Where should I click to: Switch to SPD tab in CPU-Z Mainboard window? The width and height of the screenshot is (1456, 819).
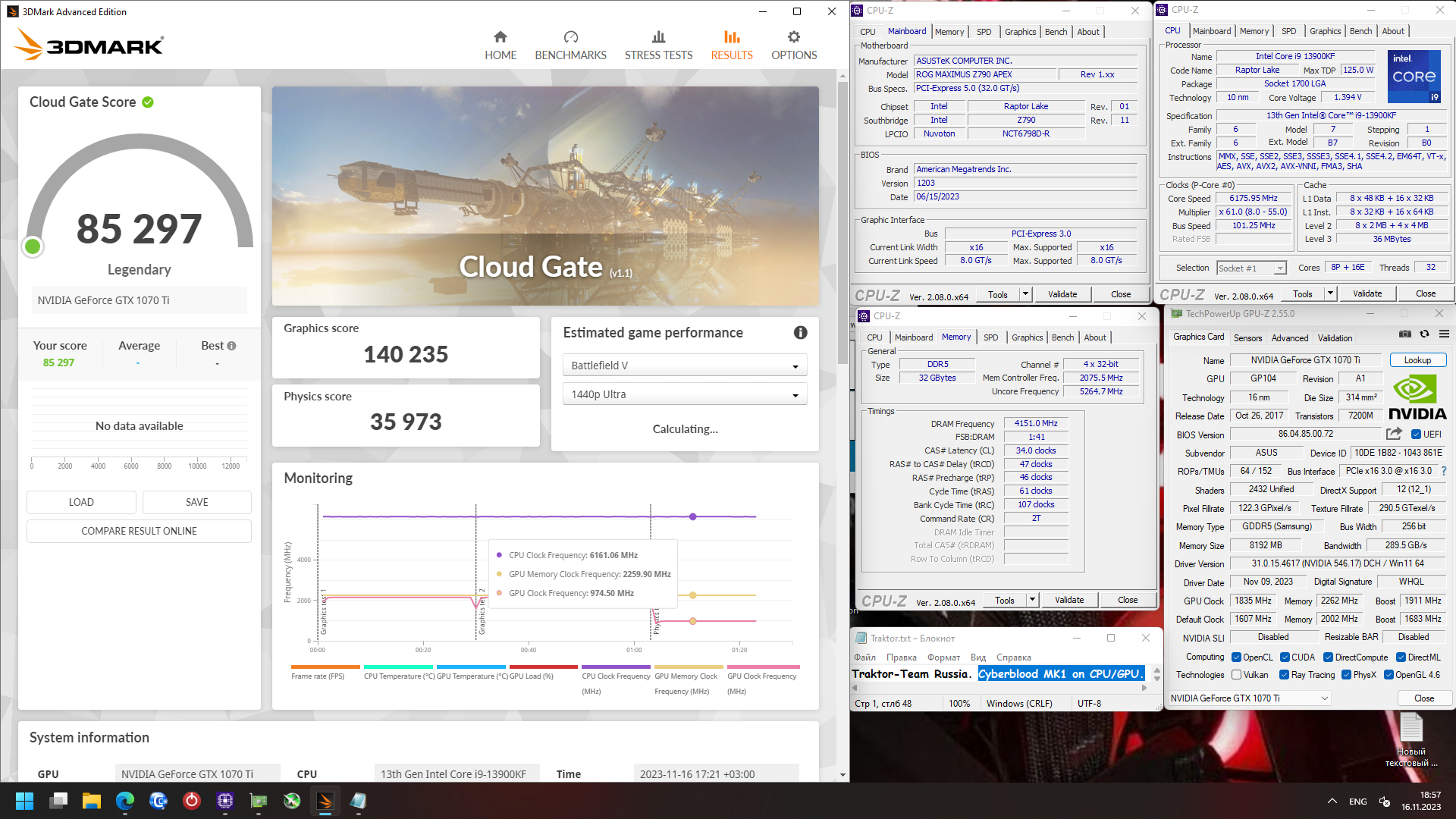pos(984,32)
